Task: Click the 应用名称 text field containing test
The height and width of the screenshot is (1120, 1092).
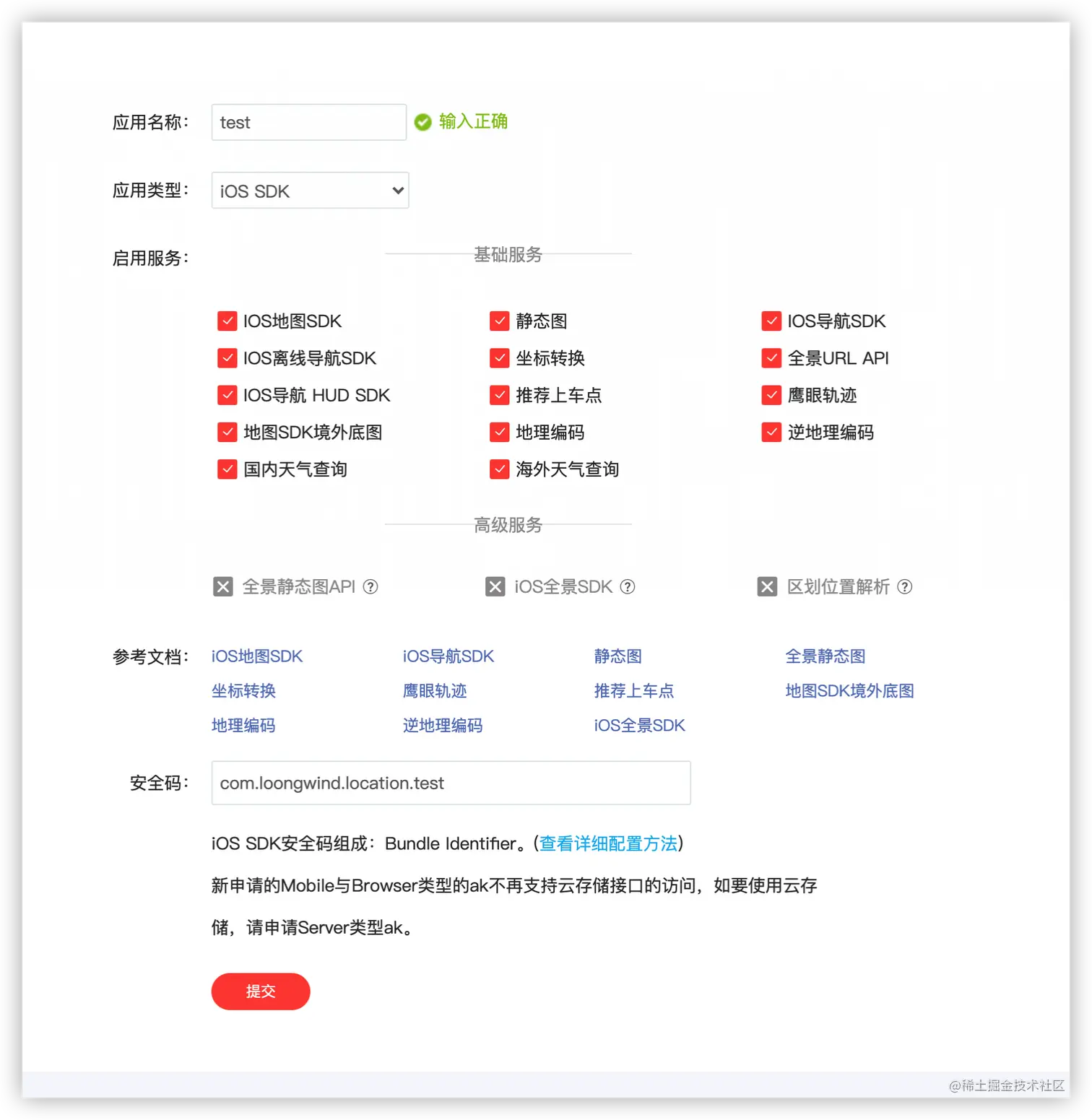Action: [x=308, y=121]
